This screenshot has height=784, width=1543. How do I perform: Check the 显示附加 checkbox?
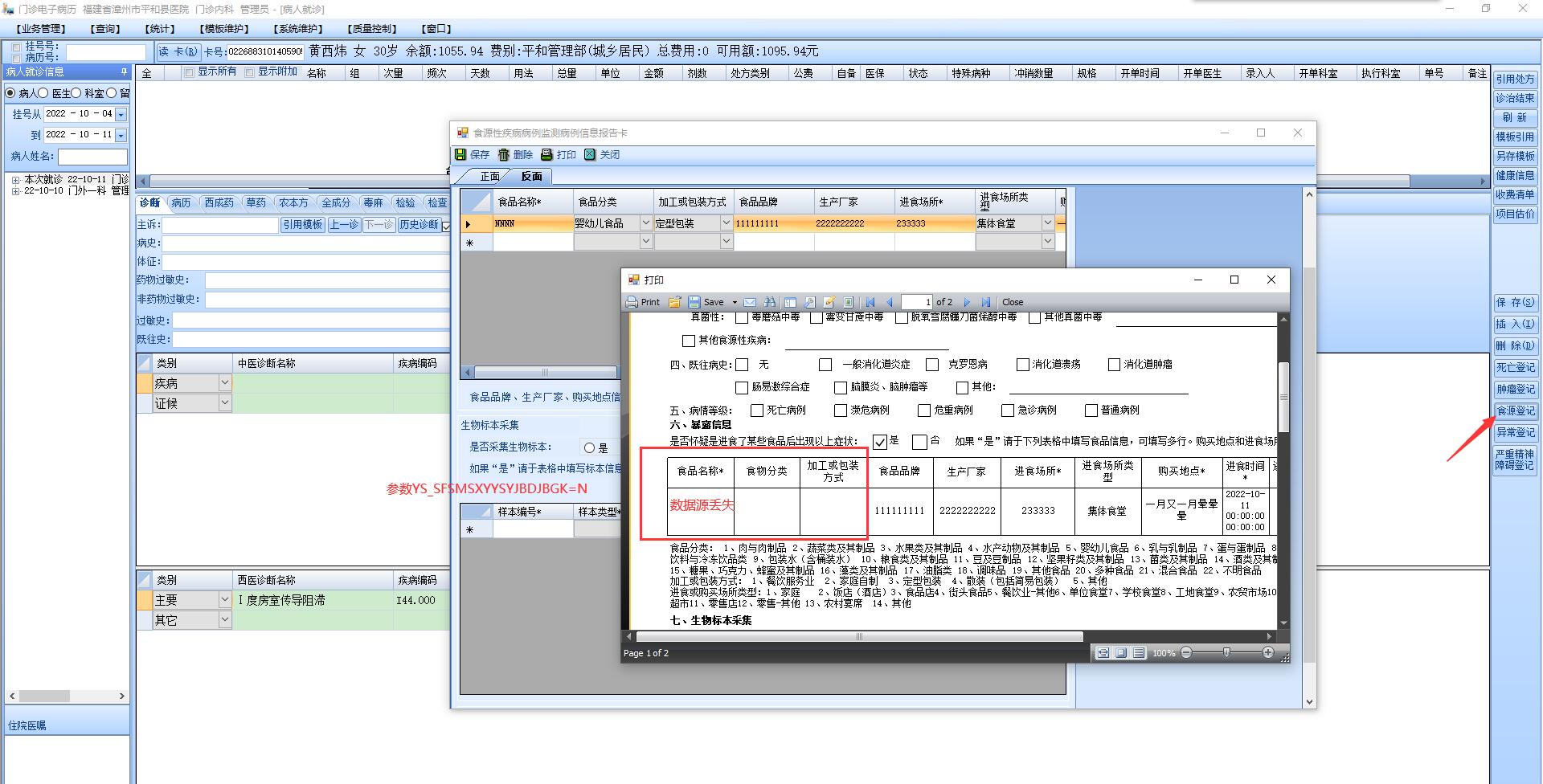pyautogui.click(x=249, y=72)
